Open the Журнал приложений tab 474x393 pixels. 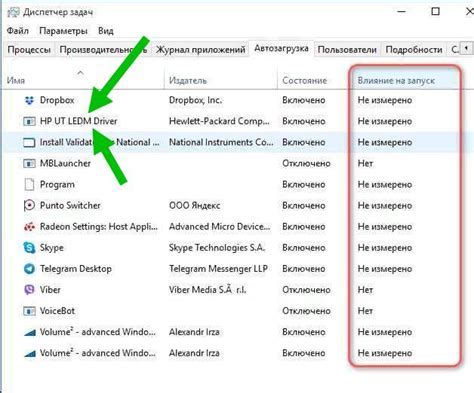pos(200,50)
